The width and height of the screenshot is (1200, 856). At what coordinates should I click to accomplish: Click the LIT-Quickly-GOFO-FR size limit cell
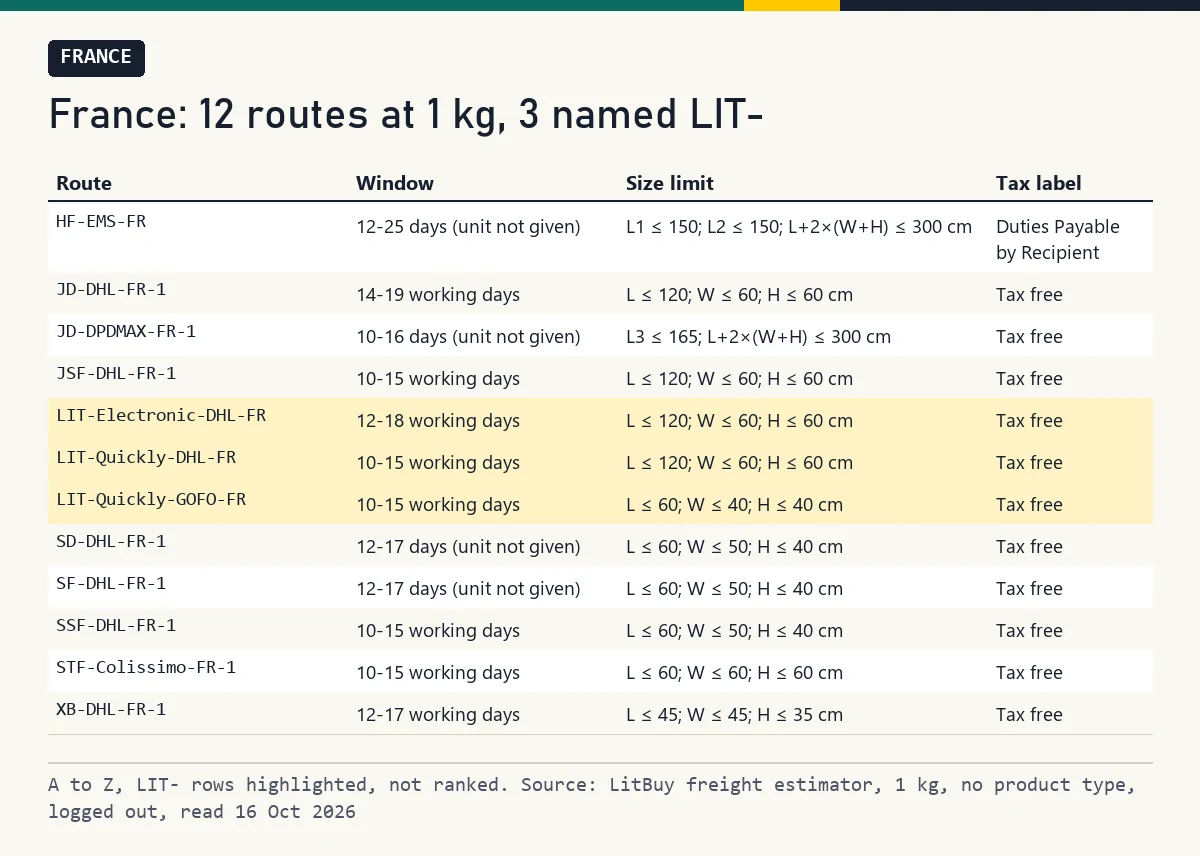click(734, 505)
